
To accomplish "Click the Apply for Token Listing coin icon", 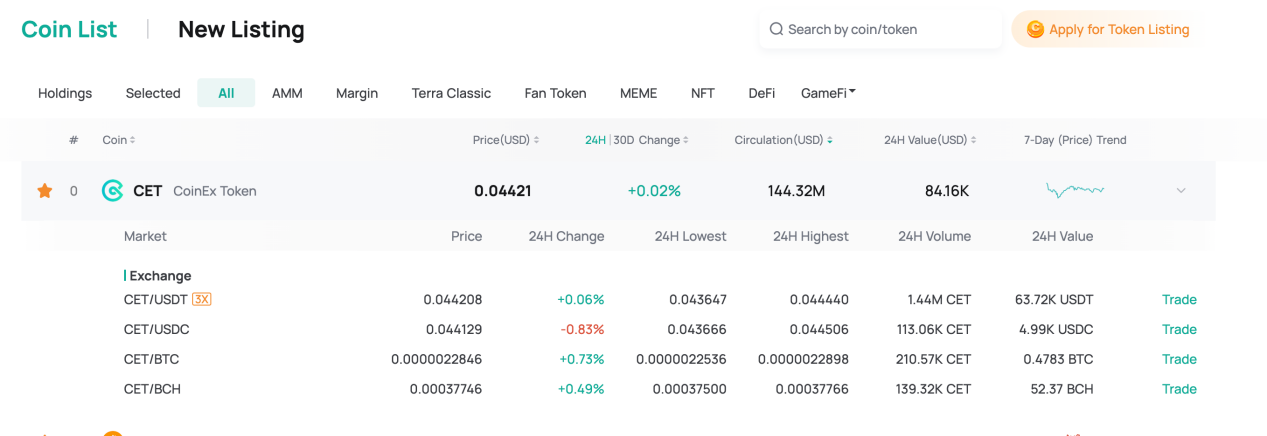I will tap(1035, 29).
